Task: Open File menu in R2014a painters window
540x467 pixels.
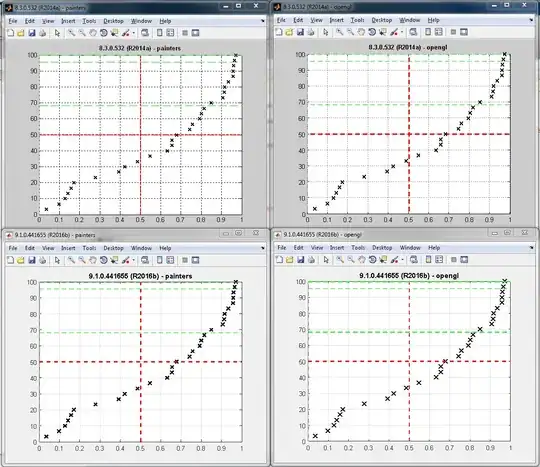Action: [13, 21]
